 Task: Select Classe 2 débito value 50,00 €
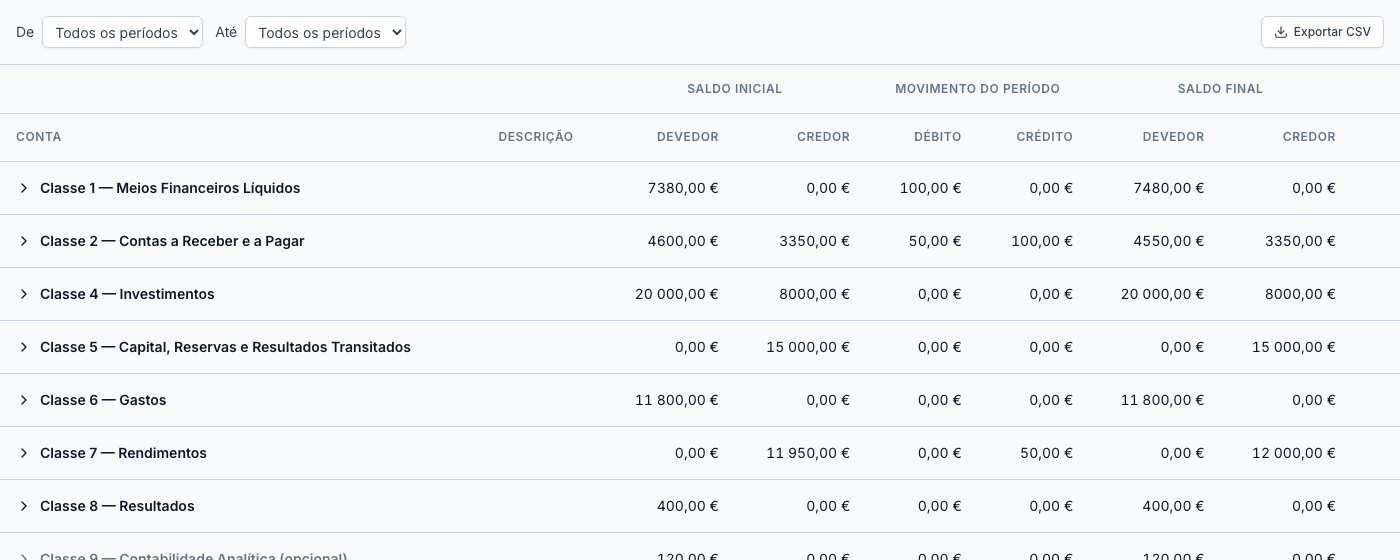point(935,241)
